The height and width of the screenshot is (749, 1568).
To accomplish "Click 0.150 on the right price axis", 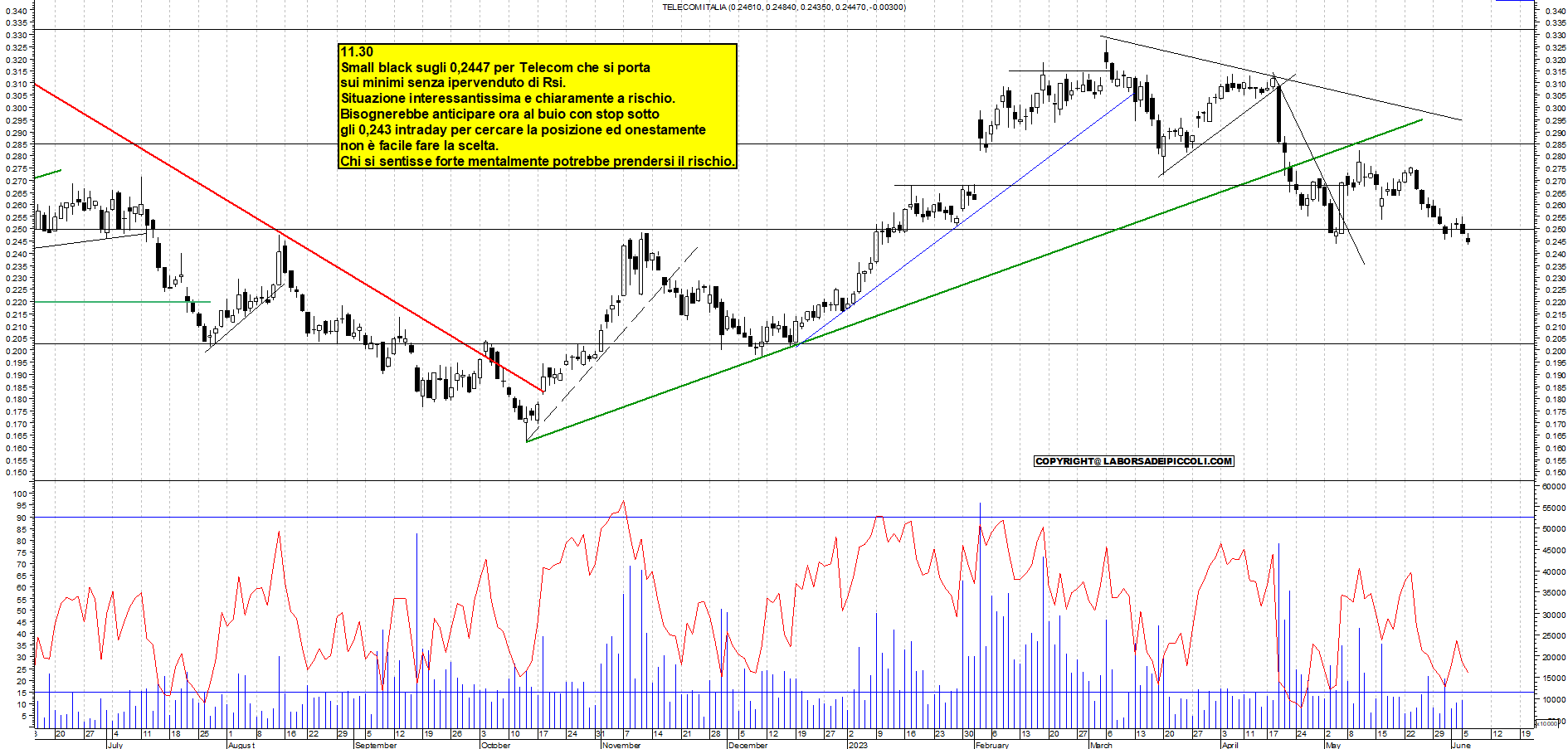I will tap(1555, 472).
